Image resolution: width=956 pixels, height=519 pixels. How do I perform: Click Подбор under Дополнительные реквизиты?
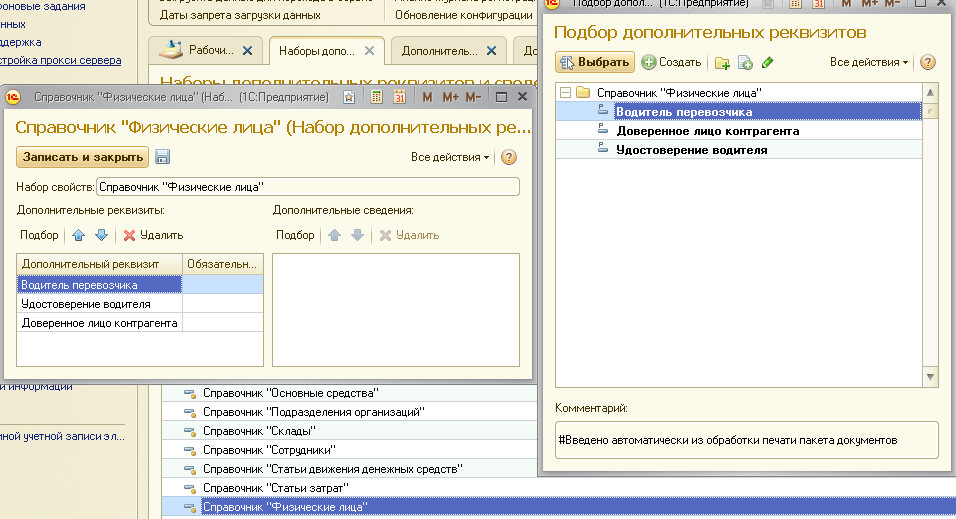[39, 235]
